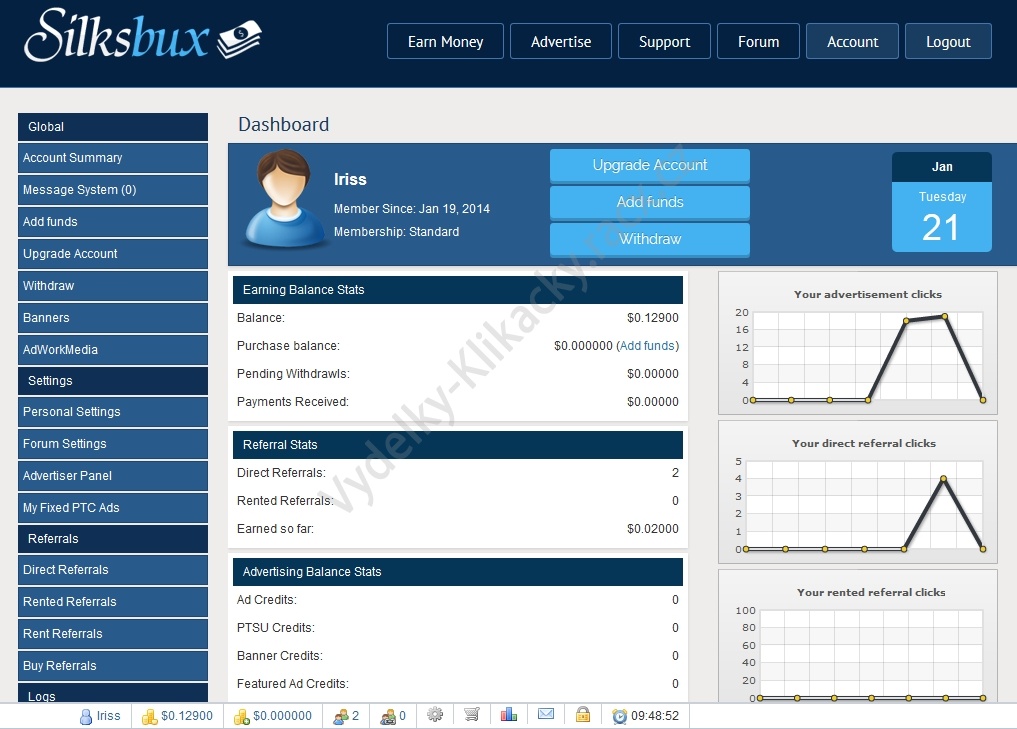The image size is (1017, 729).
Task: Click the Add funds link beside Purchase balance
Action: (647, 346)
